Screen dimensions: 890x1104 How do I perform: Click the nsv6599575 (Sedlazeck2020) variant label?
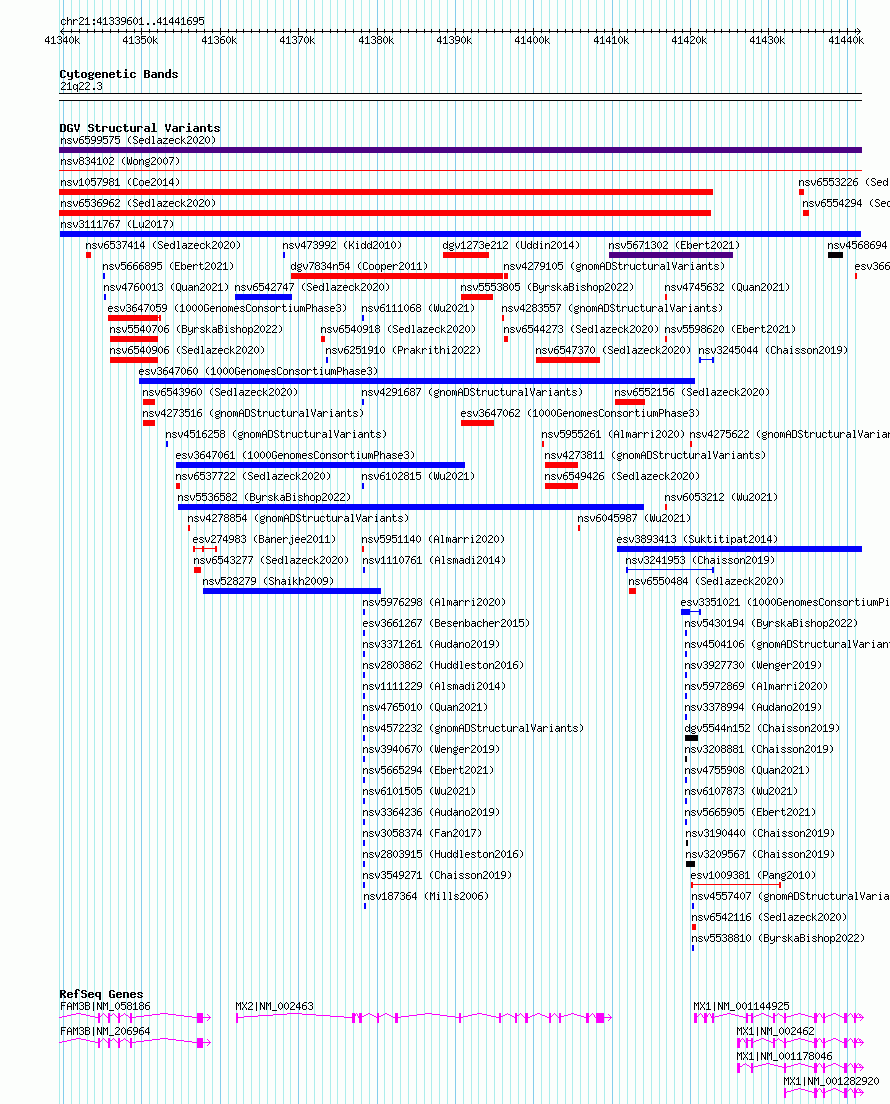point(138,140)
